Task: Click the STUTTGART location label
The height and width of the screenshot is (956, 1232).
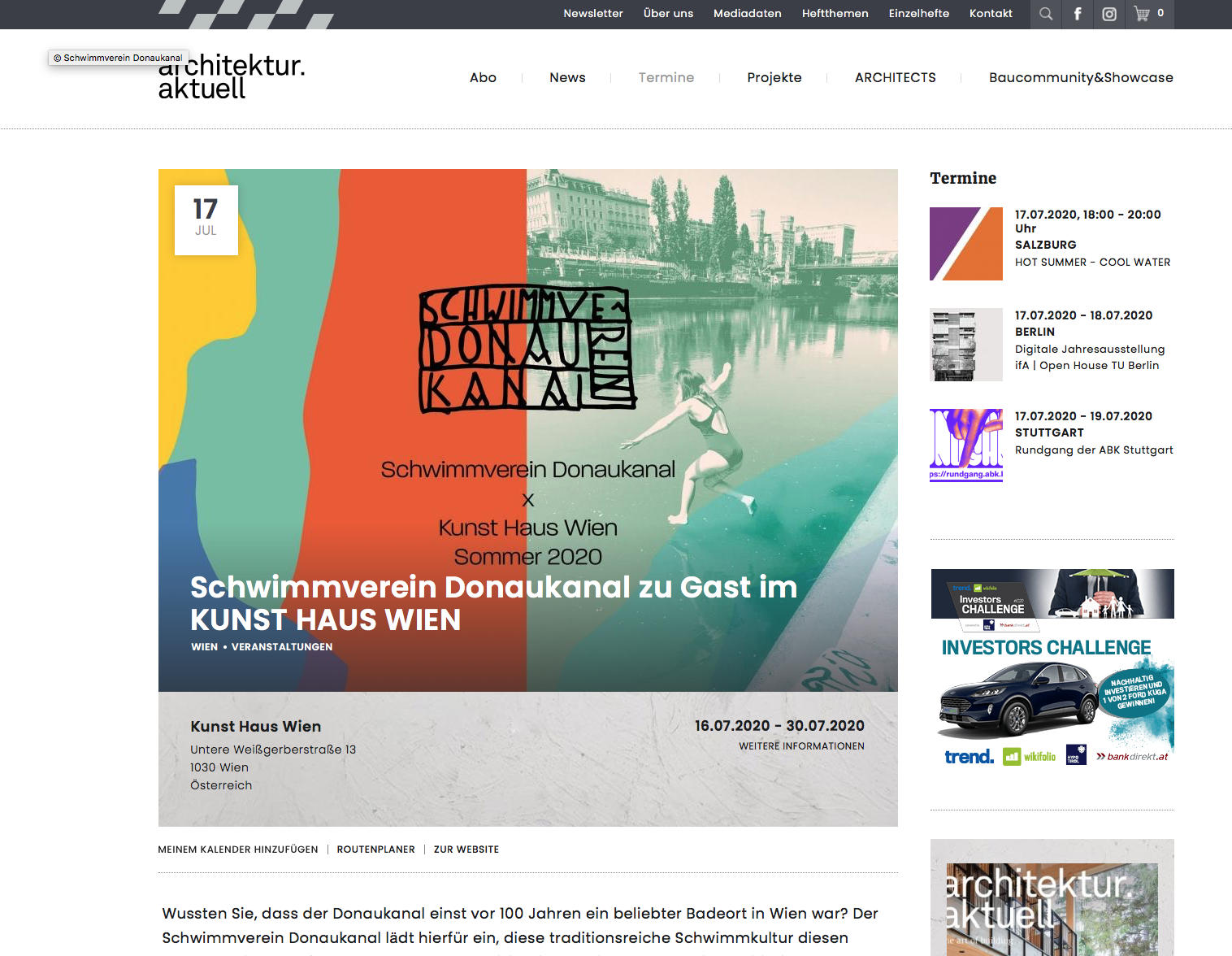Action: 1049,432
